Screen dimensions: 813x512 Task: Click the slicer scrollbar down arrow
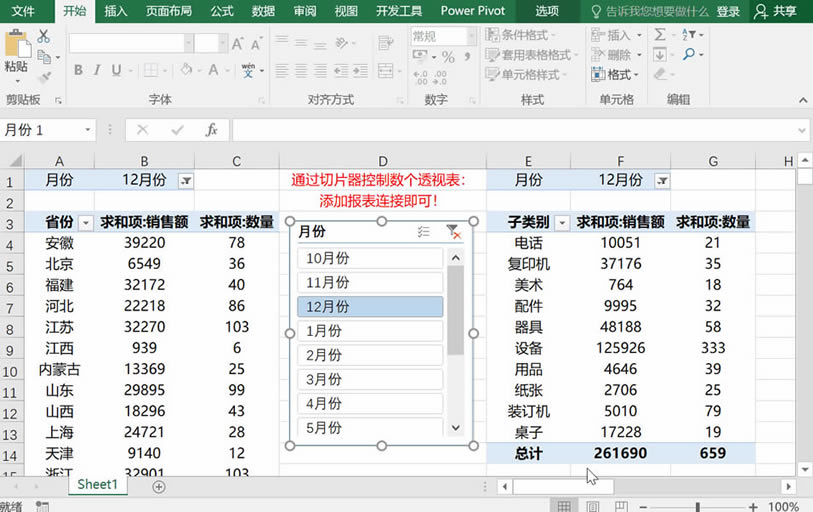(x=456, y=428)
